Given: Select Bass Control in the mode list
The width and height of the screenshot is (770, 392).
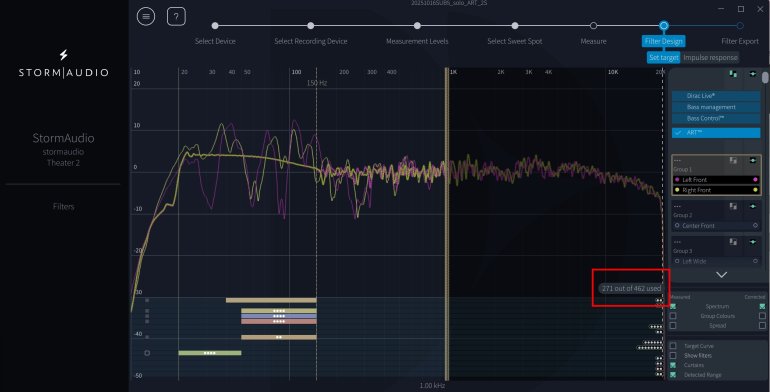Looking at the screenshot, I should click(x=716, y=118).
